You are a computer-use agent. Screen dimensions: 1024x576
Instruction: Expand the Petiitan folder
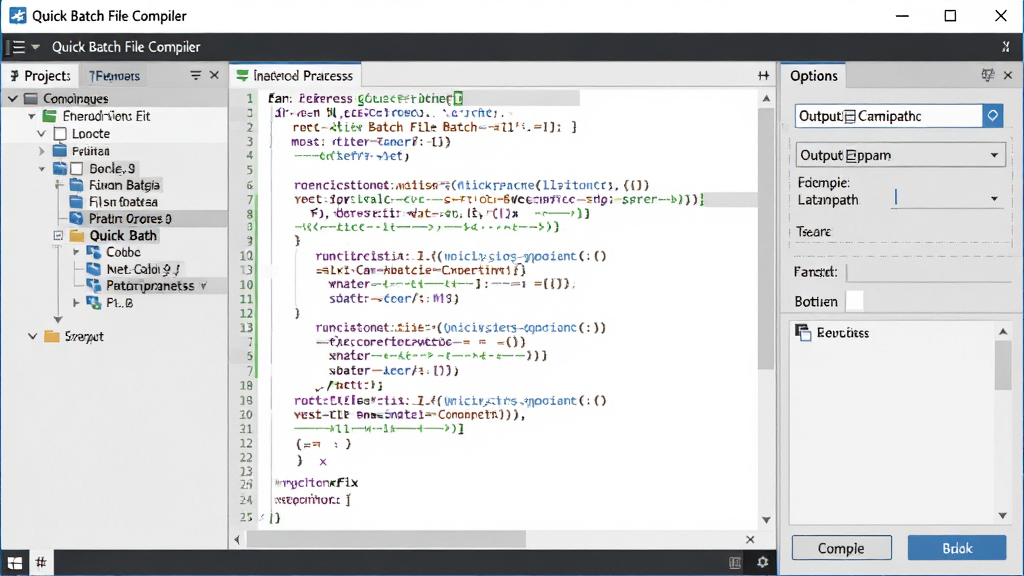pos(42,151)
